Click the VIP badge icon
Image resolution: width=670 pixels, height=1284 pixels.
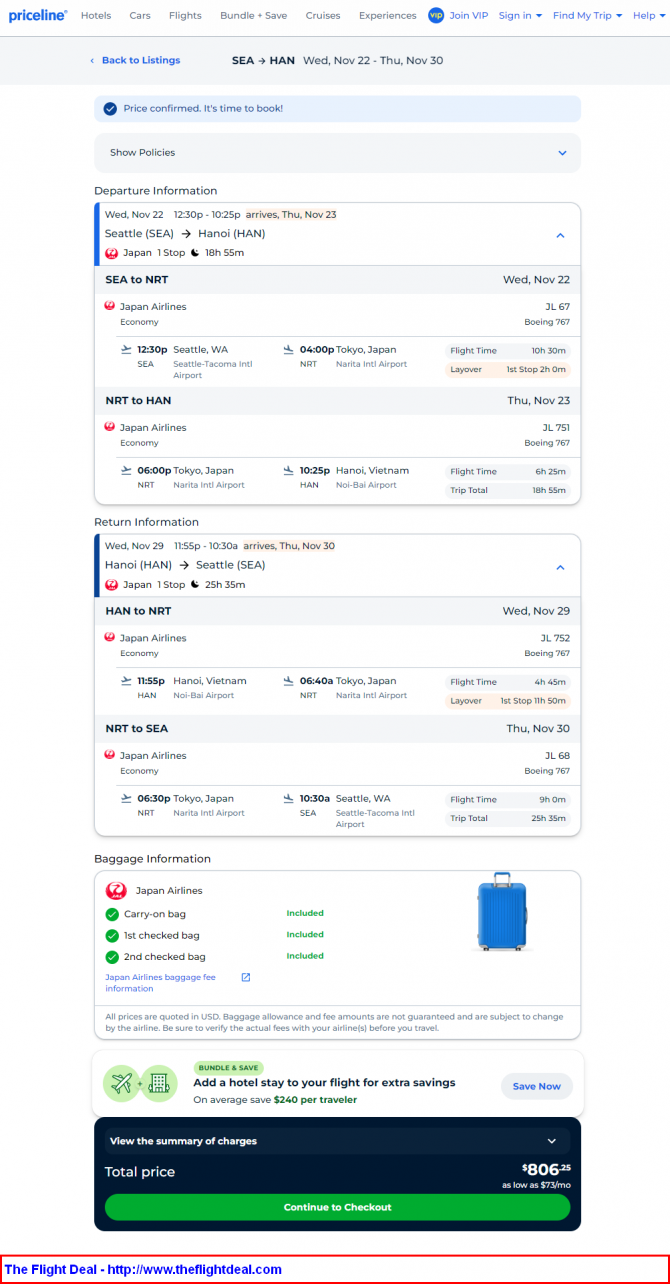pos(436,15)
